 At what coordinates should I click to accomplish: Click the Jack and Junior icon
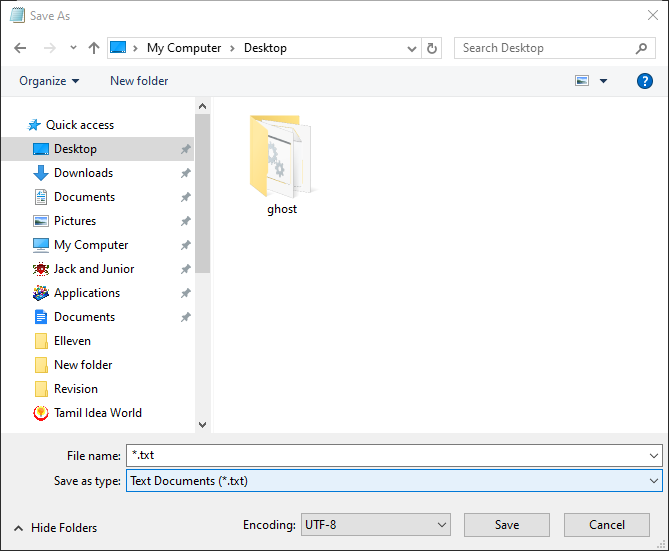pos(41,269)
